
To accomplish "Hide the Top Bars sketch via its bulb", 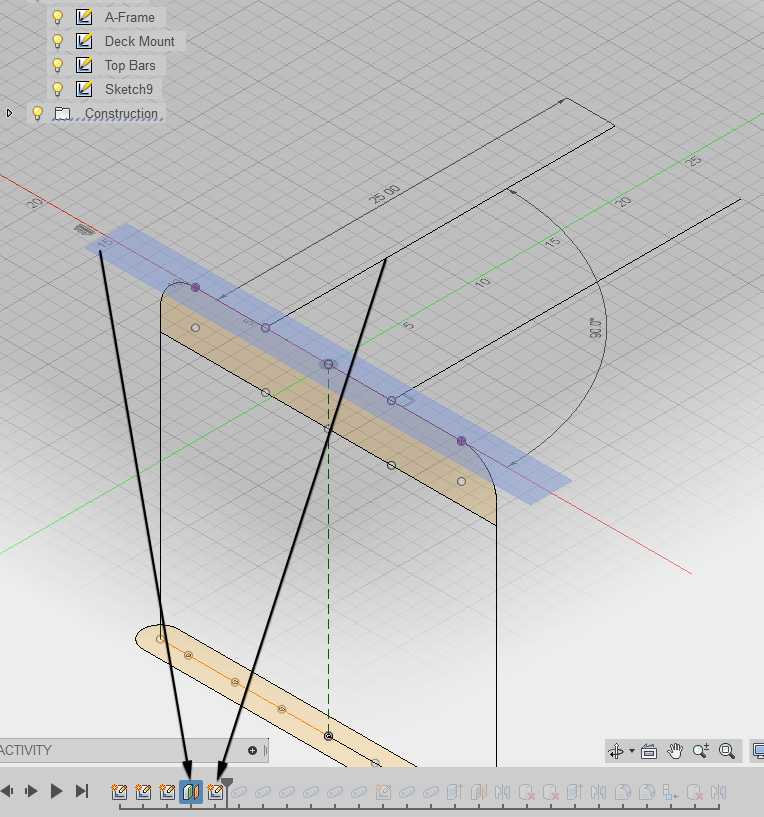I will tap(58, 65).
